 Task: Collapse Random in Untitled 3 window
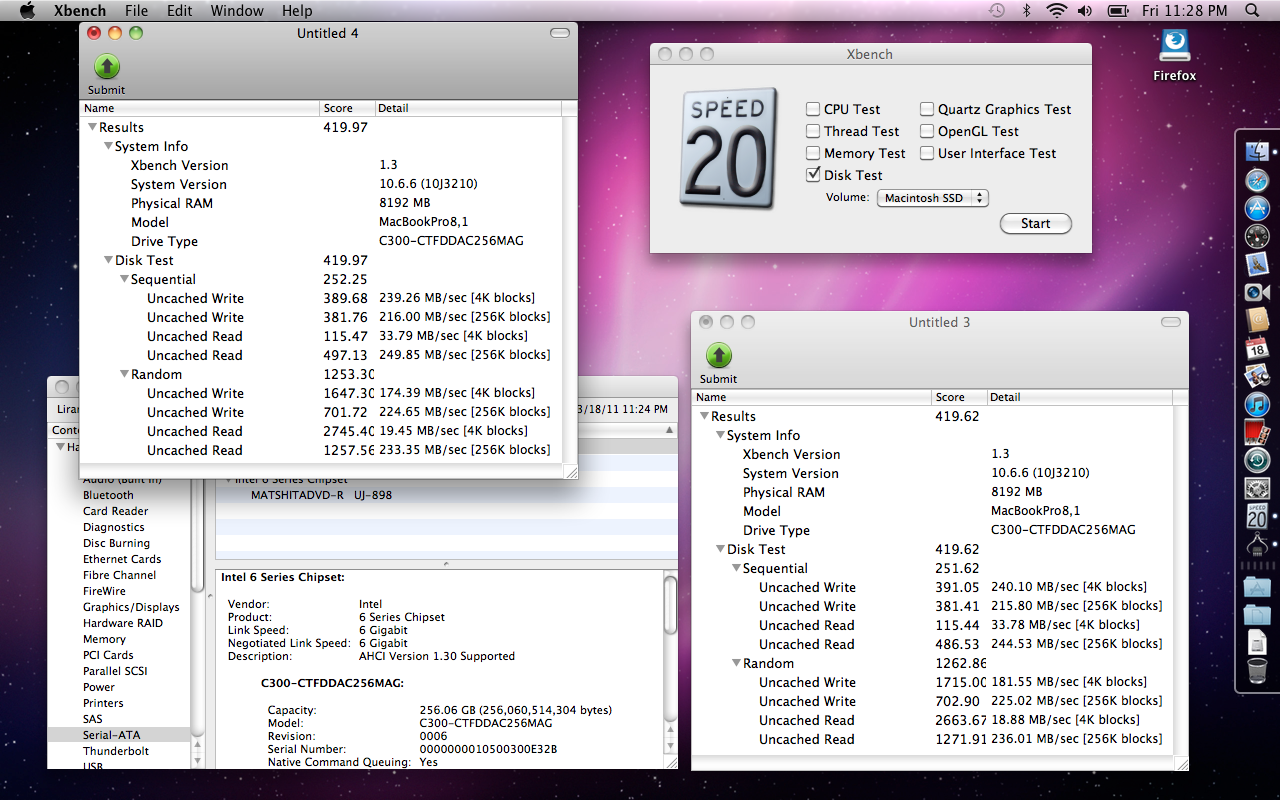(x=737, y=663)
